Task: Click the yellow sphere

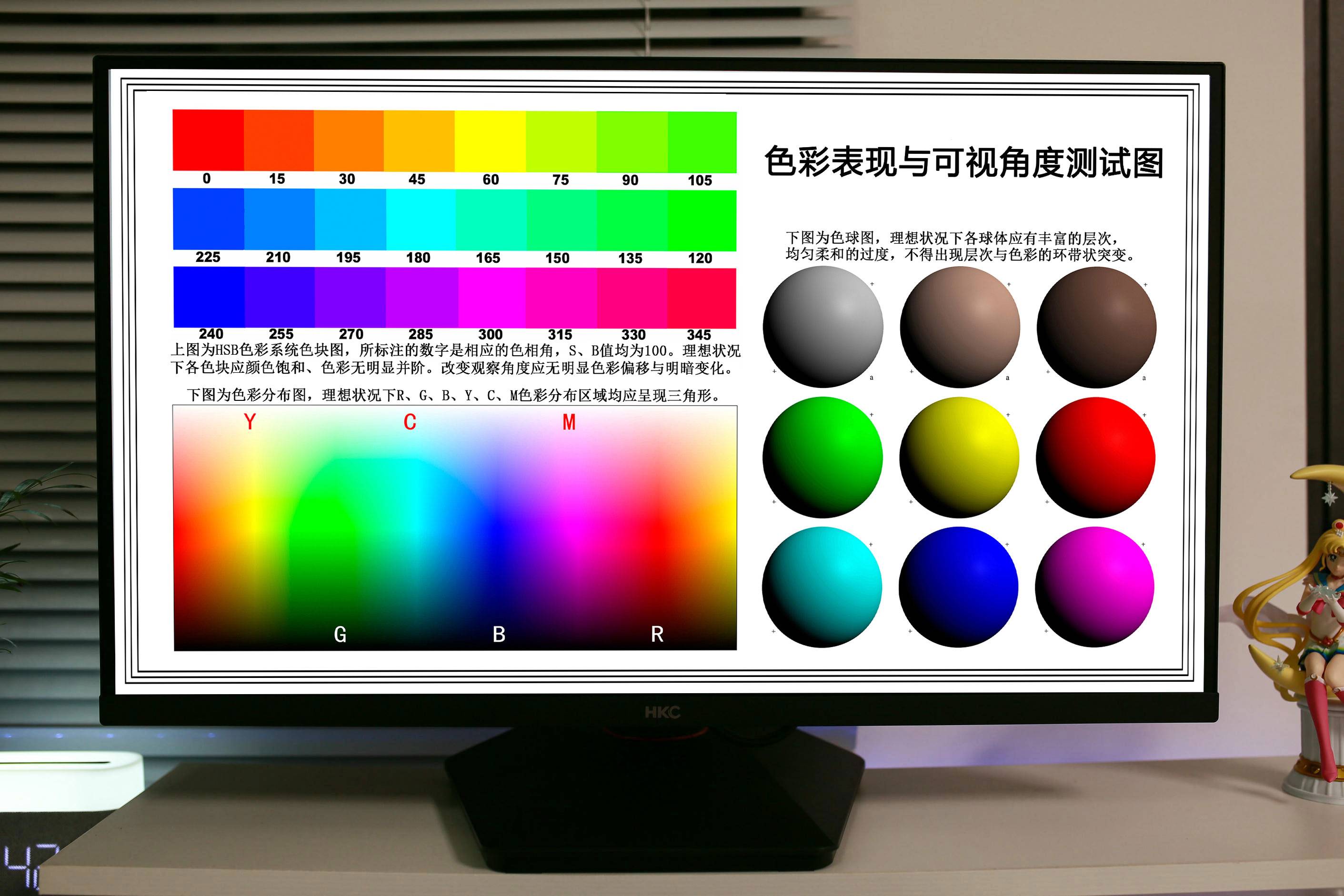Action: (959, 457)
